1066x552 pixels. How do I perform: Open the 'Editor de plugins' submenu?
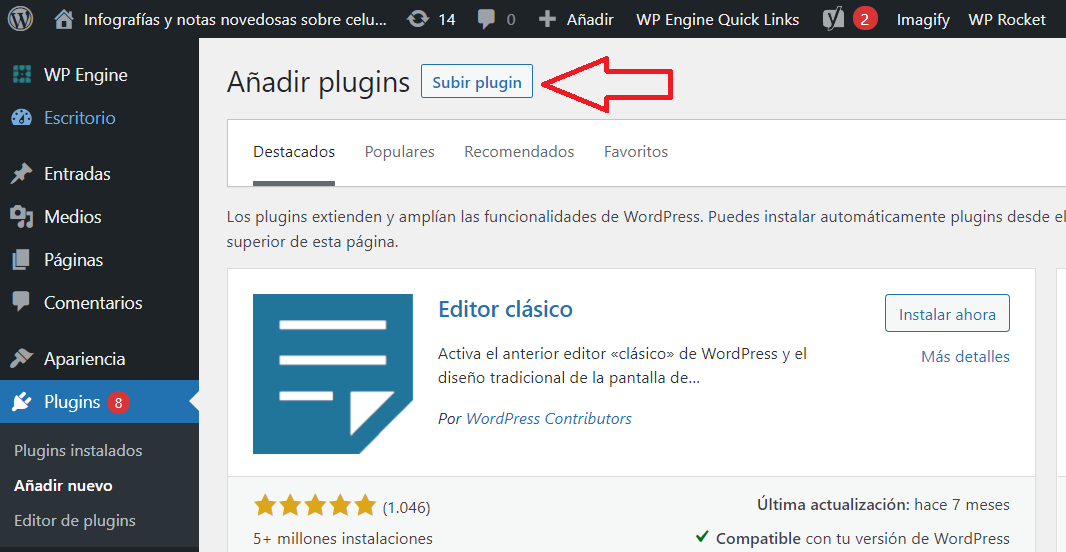75,521
